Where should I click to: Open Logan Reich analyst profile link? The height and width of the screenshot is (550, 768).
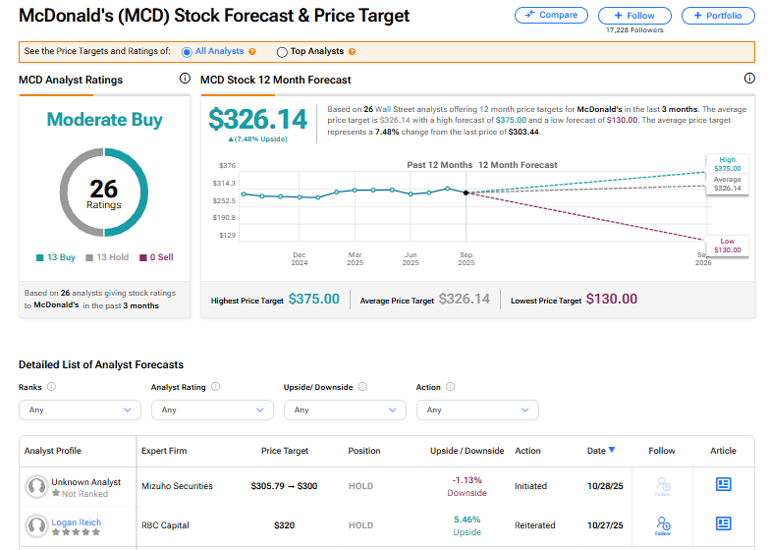(x=76, y=522)
